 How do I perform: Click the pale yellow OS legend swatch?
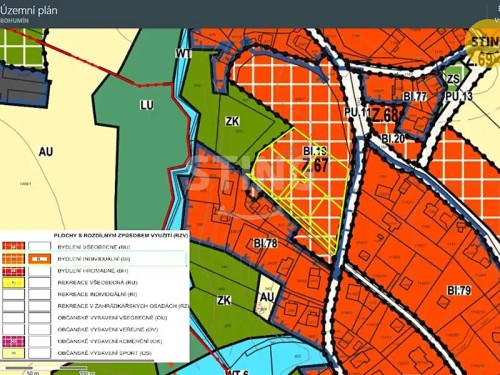(x=13, y=353)
